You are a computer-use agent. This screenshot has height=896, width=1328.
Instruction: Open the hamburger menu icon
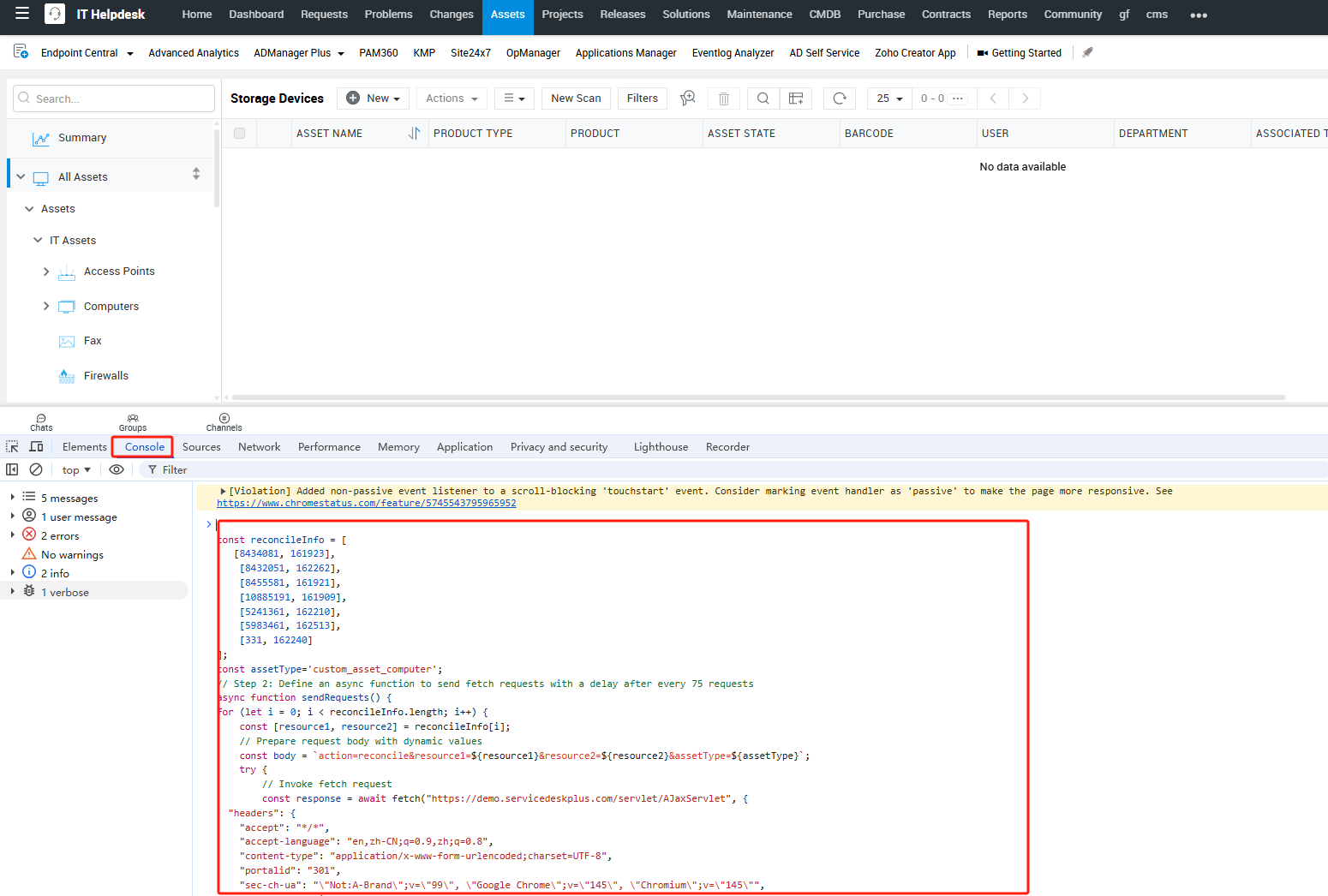[x=22, y=14]
